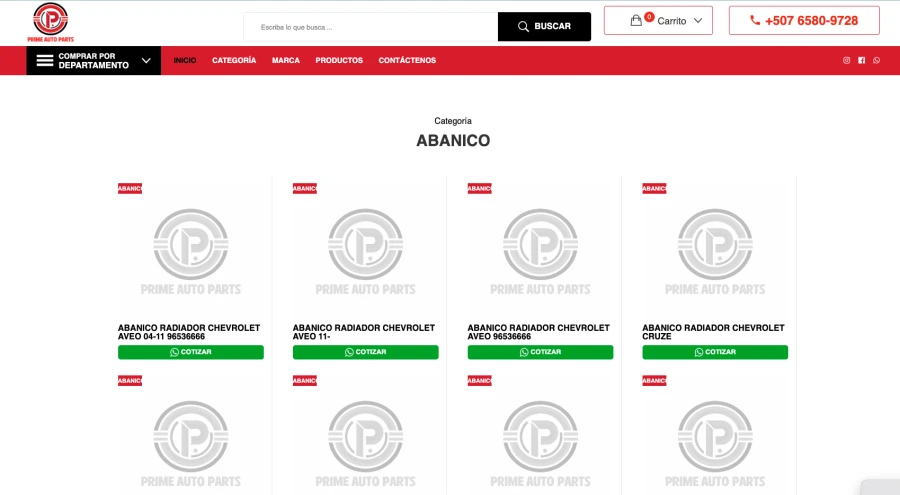Viewport: 900px width, 495px height.
Task: Click the cart item count badge
Action: pyautogui.click(x=649, y=17)
